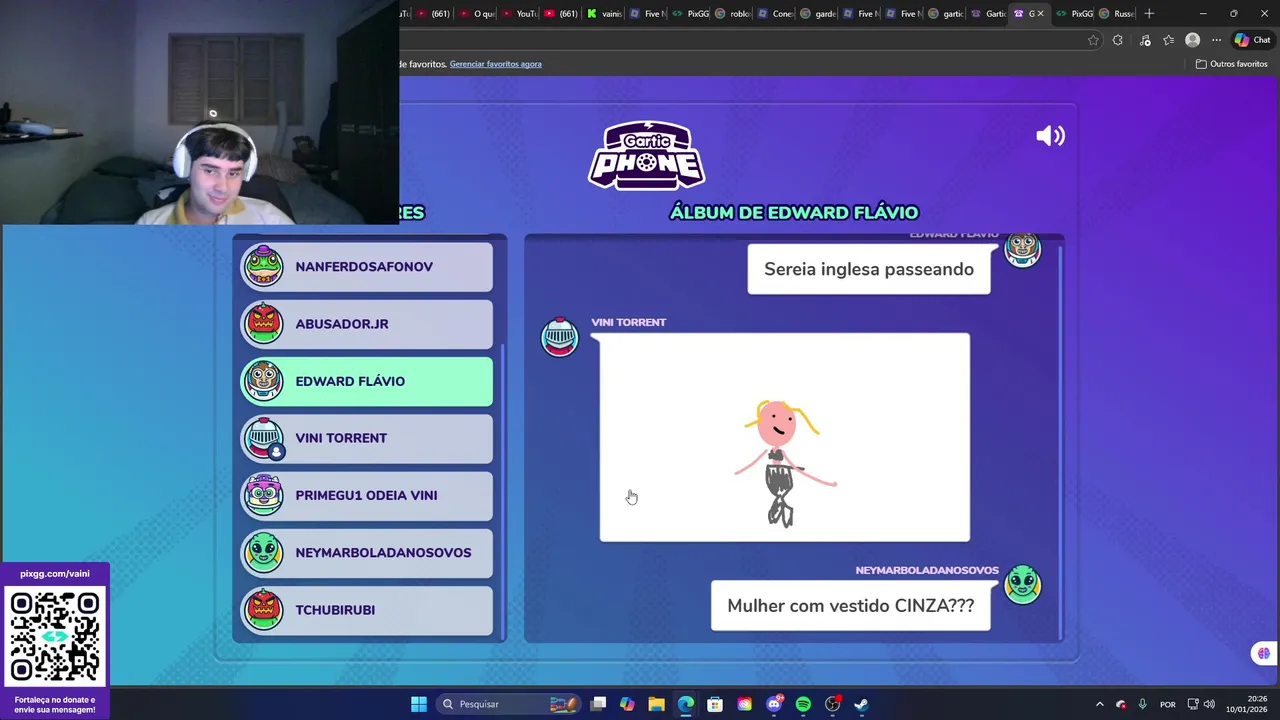This screenshot has height=720, width=1280.
Task: Select Vini Torrent player album
Action: tap(366, 438)
